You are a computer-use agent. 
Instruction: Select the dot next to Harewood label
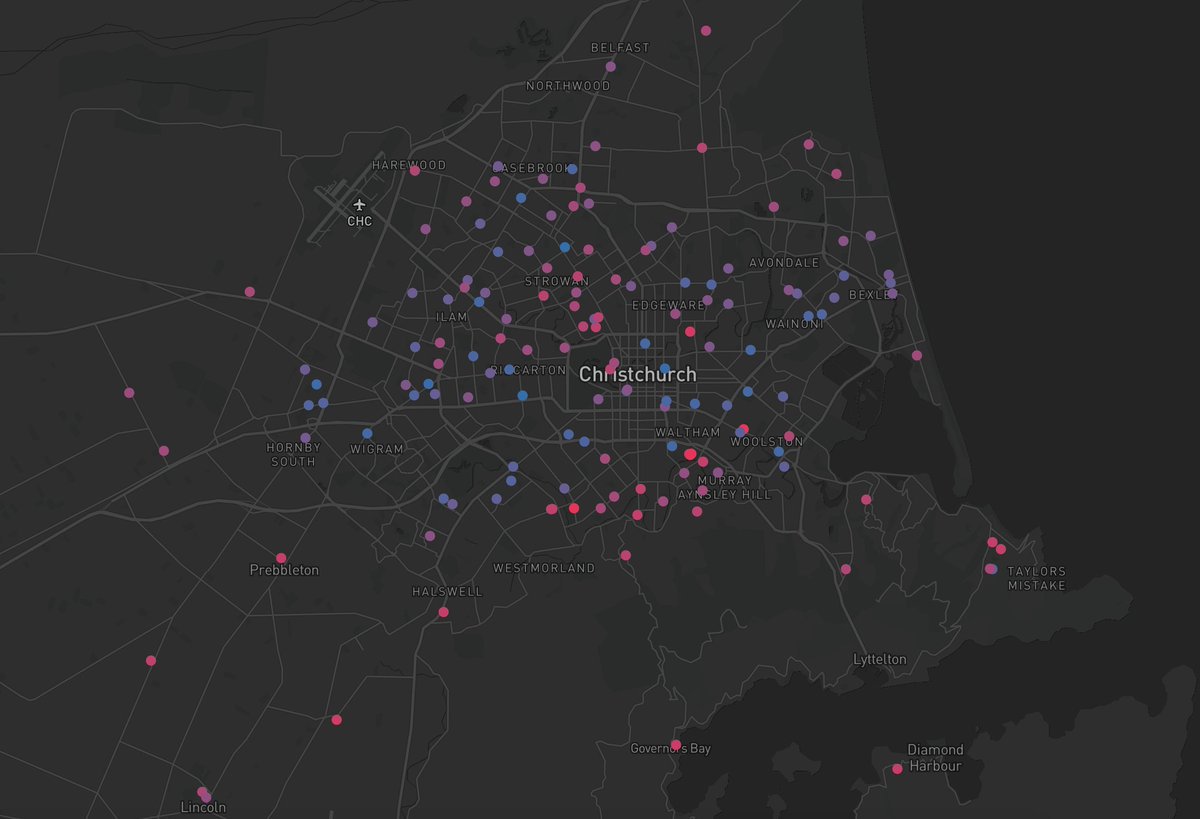(x=414, y=171)
